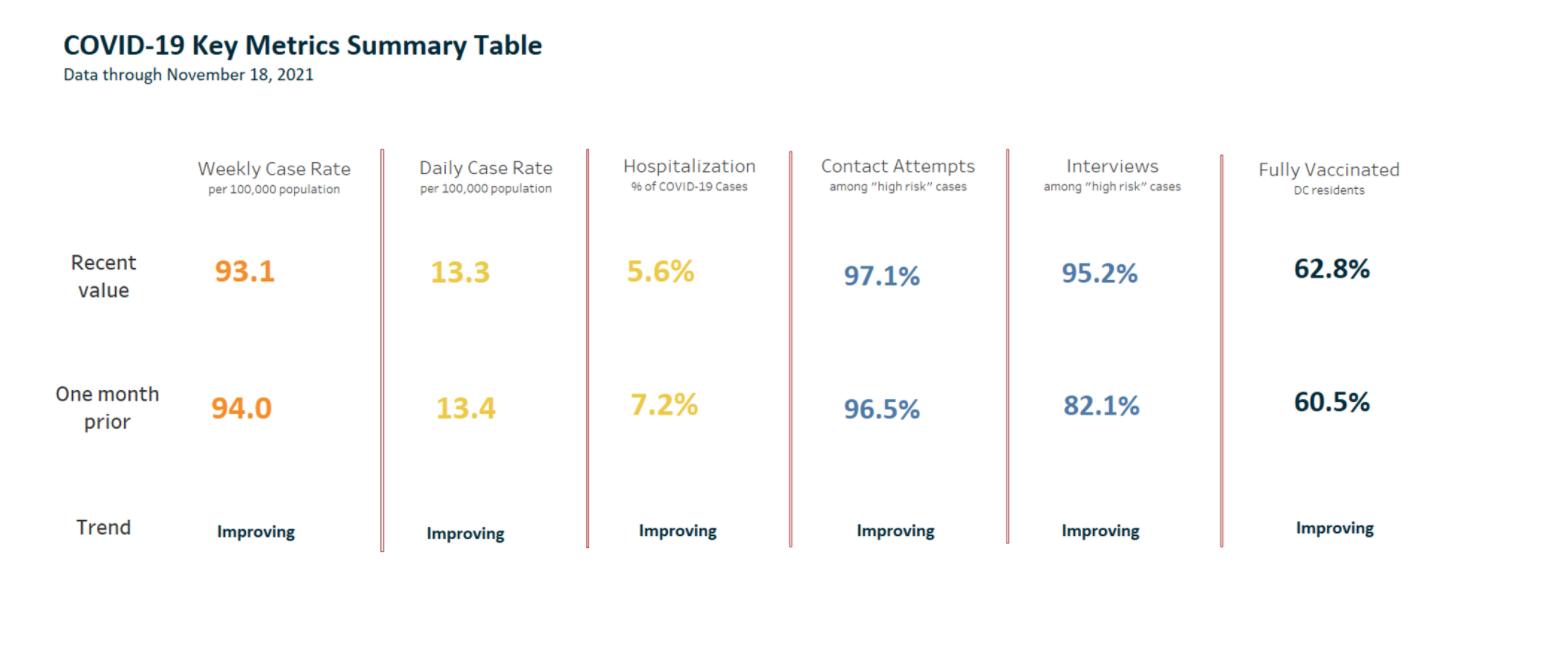Click the Improving trend under Interviews
The image size is (1546, 645).
tap(1100, 531)
